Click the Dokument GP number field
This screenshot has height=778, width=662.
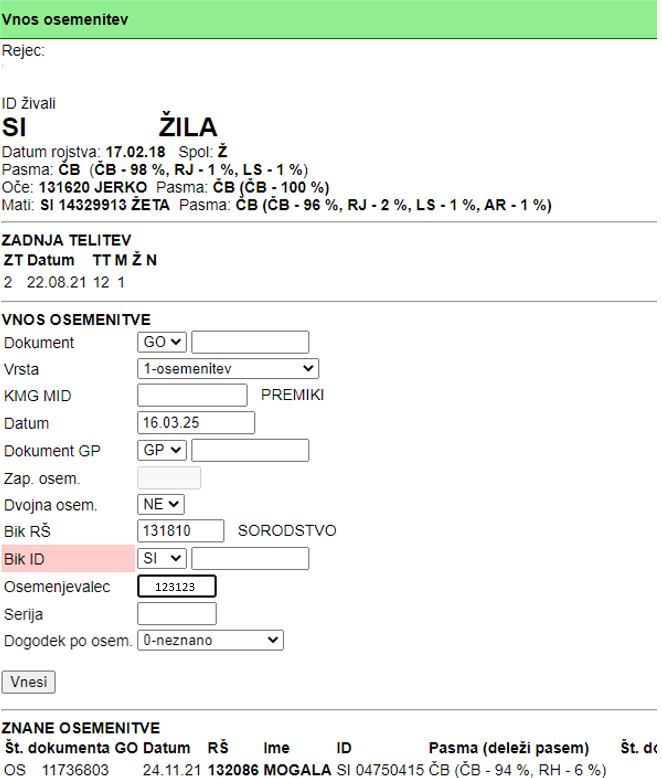pyautogui.click(x=250, y=450)
